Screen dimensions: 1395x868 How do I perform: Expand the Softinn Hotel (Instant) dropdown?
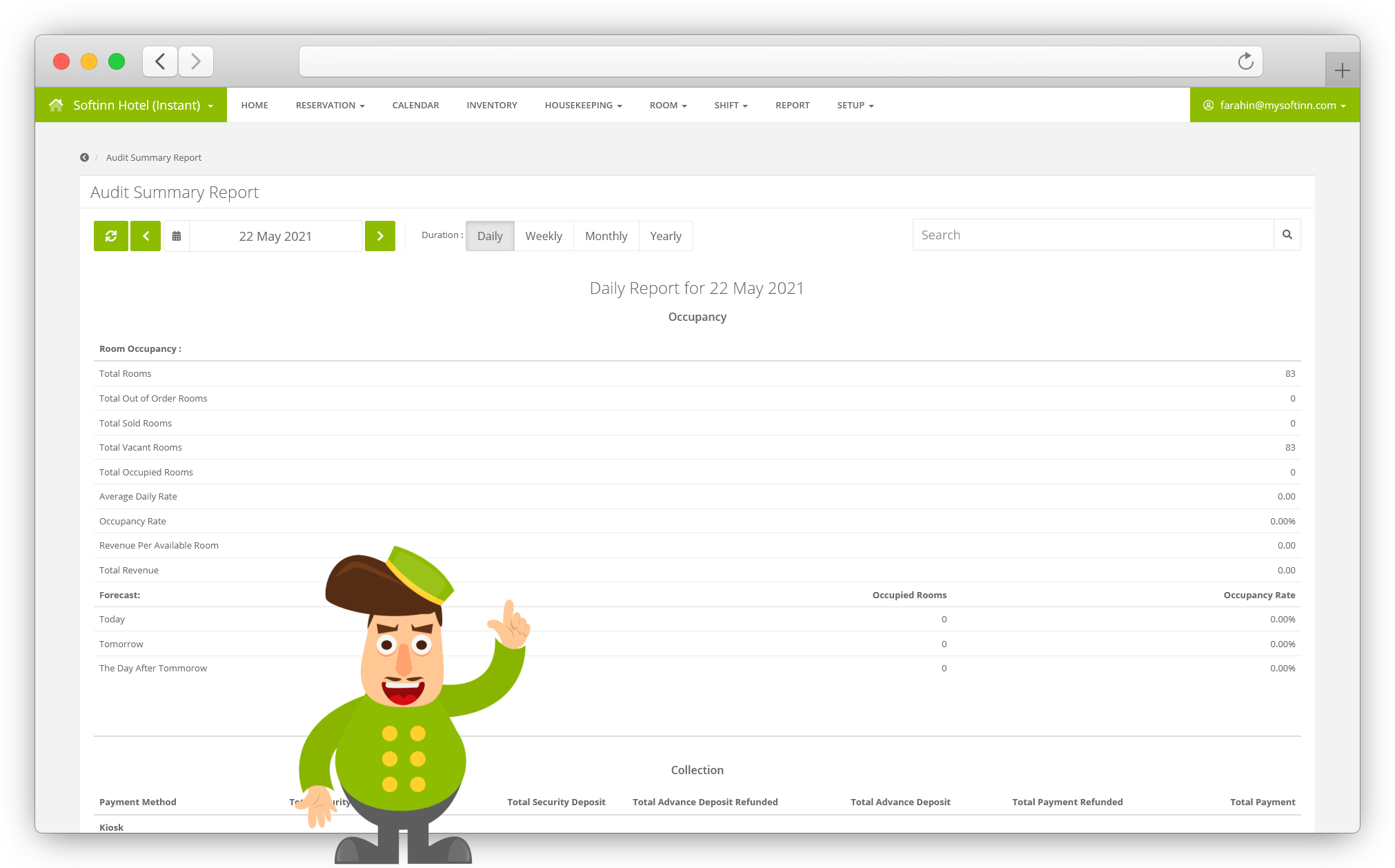131,105
